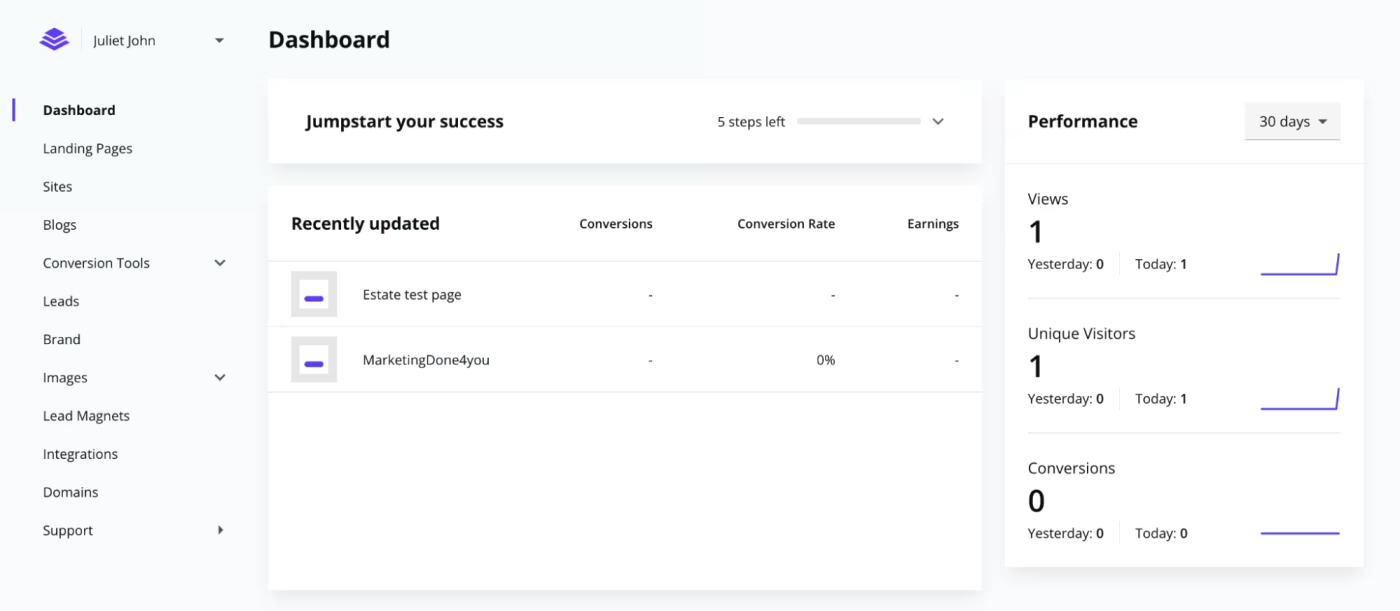Screen dimensions: 1400x611
Task: Expand the Conversion Tools chevron
Action: click(220, 263)
